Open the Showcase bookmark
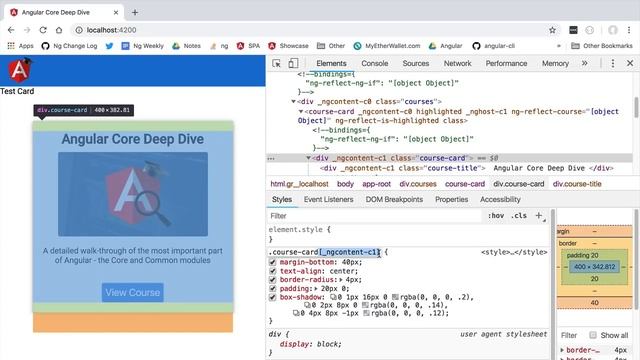640x360 pixels. (288, 46)
